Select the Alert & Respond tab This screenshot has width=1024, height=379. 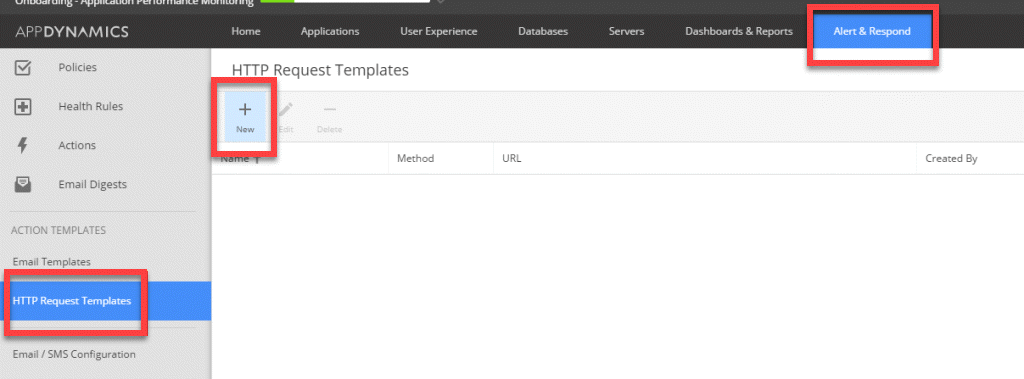tap(872, 31)
